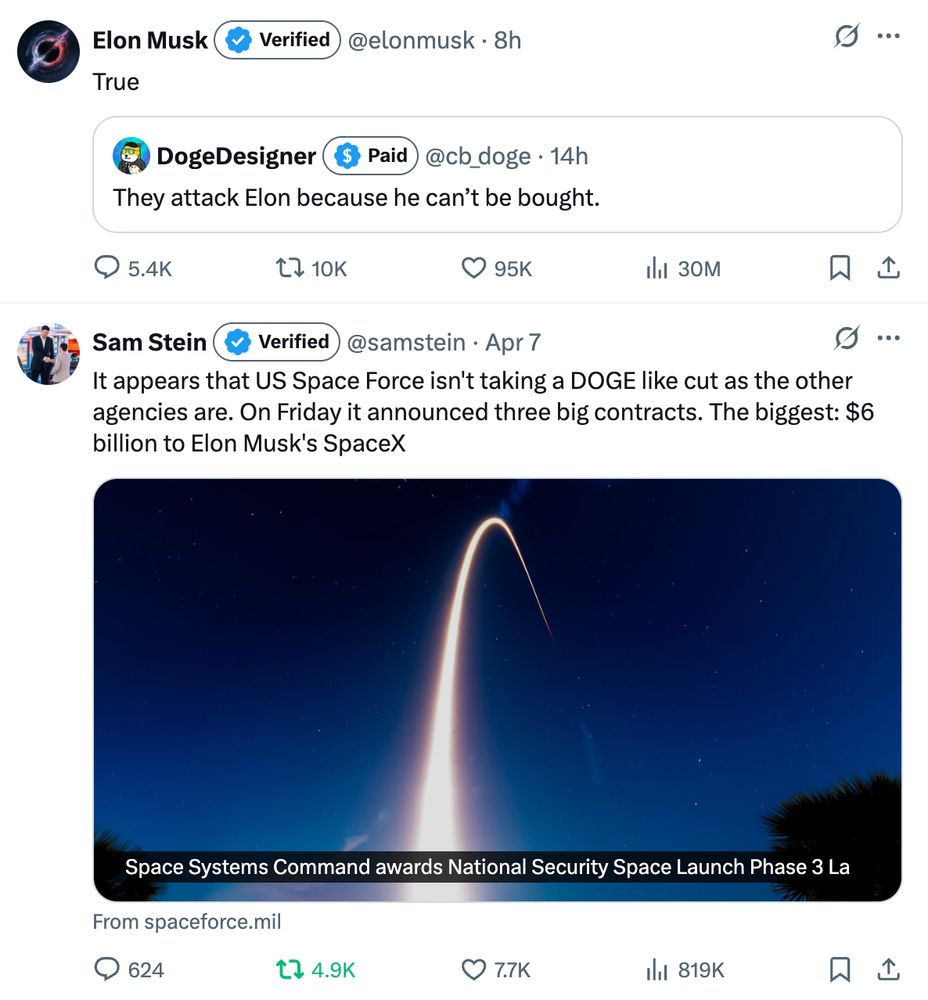
Task: View analytics for Elon Musk's post
Action: pyautogui.click(x=657, y=268)
